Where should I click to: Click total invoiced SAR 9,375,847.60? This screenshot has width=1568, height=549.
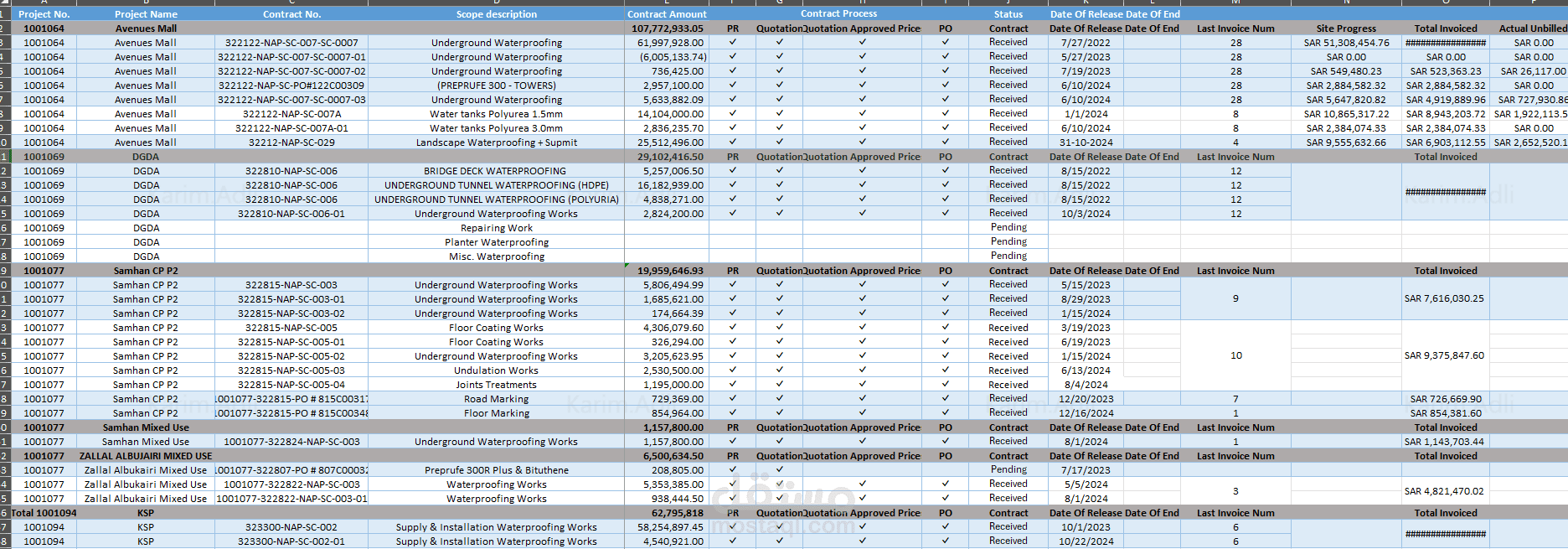coord(1446,355)
